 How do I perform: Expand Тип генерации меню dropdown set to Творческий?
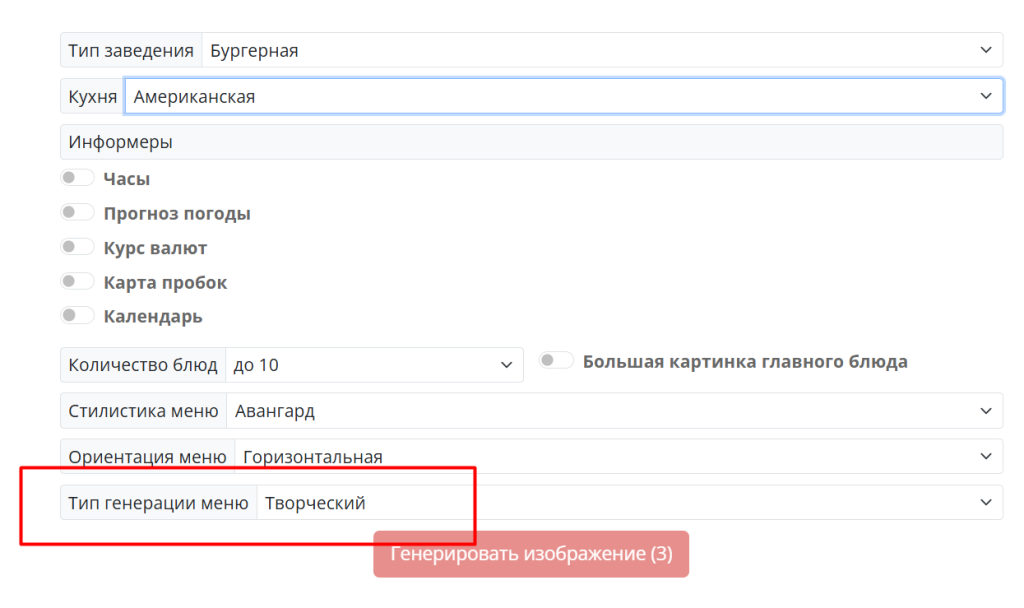pyautogui.click(x=629, y=503)
